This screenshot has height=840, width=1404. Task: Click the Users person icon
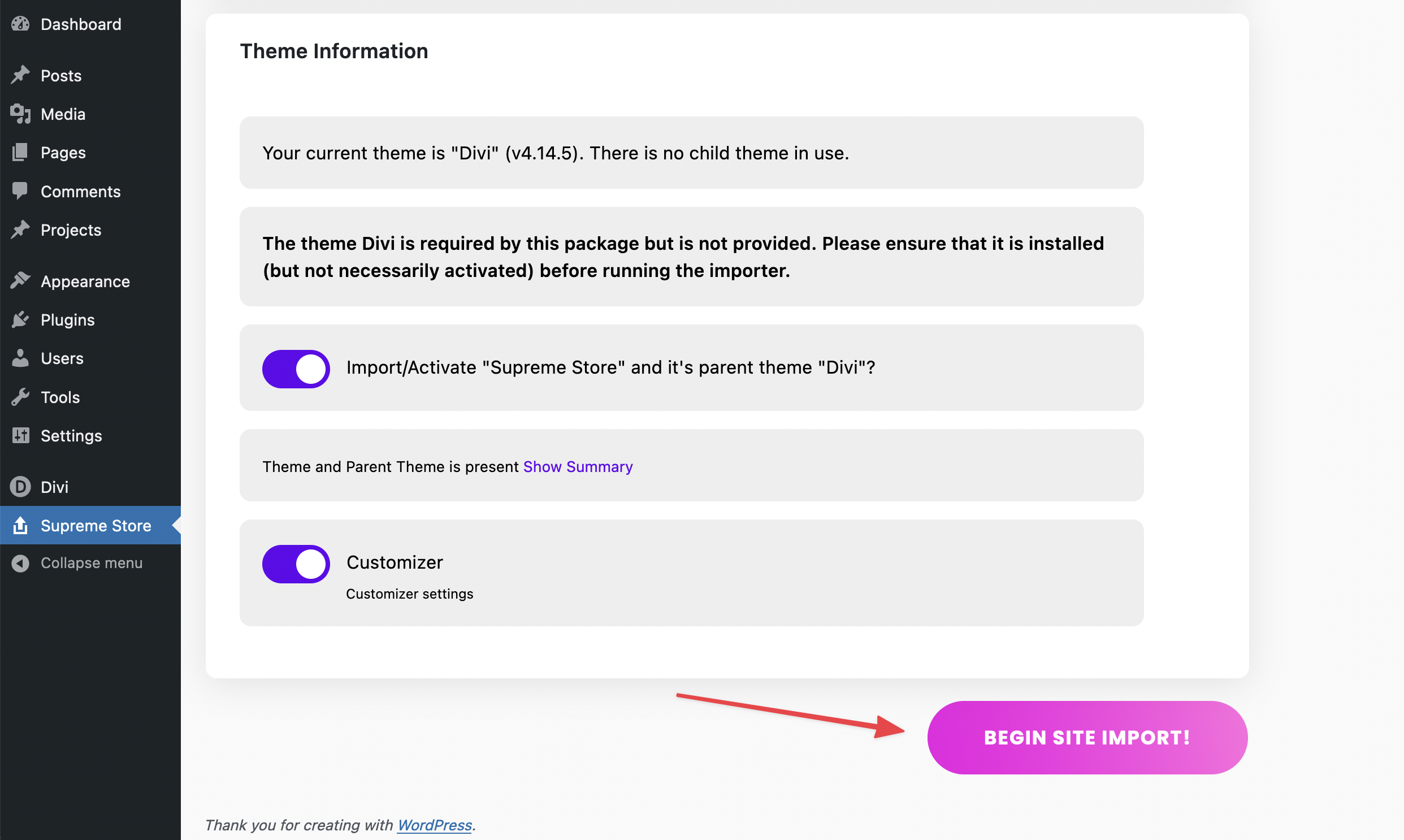20,358
